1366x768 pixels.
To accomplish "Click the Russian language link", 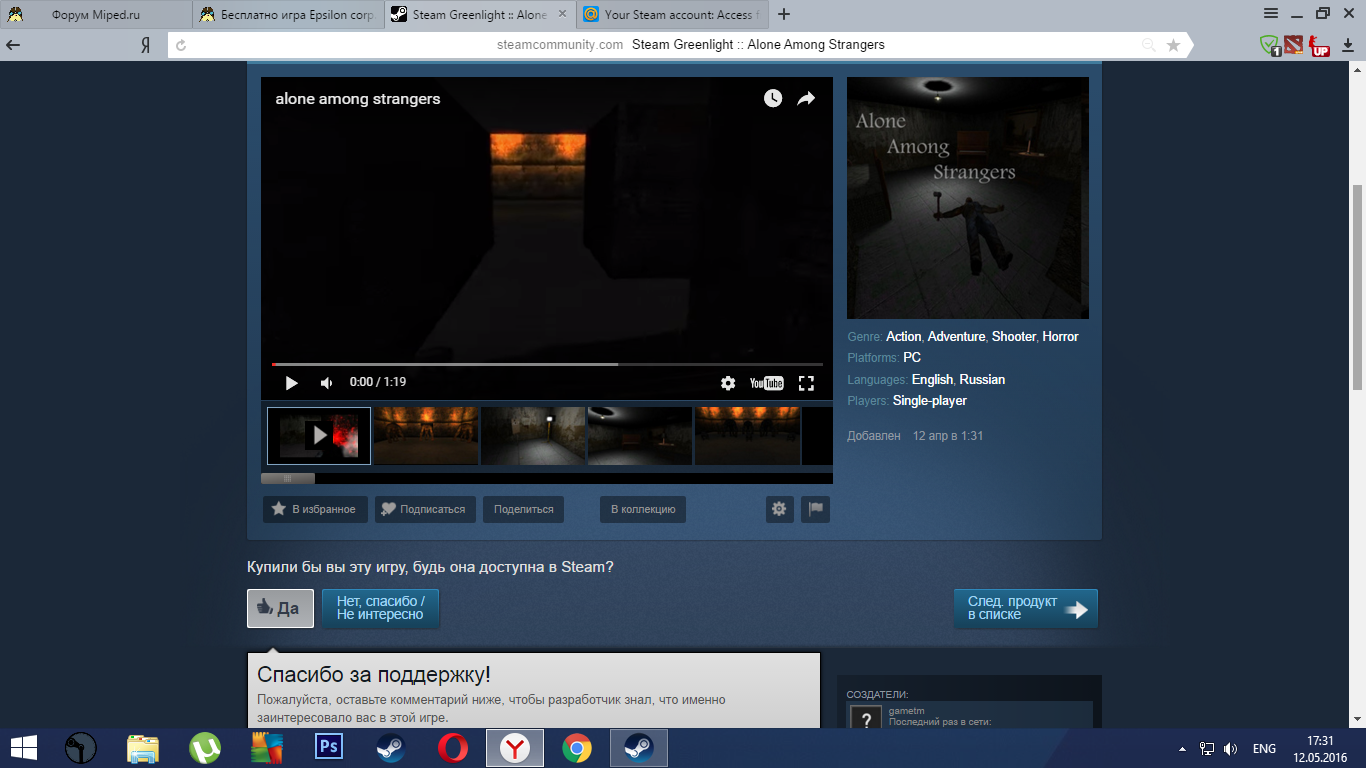I will tap(982, 380).
